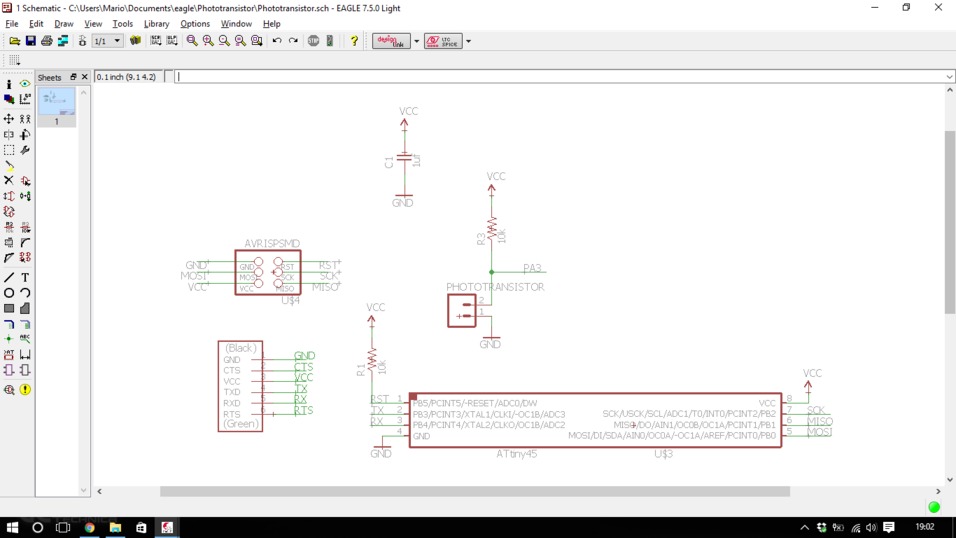This screenshot has width=956, height=538.
Task: Click the design link button
Action: pyautogui.click(x=391, y=41)
